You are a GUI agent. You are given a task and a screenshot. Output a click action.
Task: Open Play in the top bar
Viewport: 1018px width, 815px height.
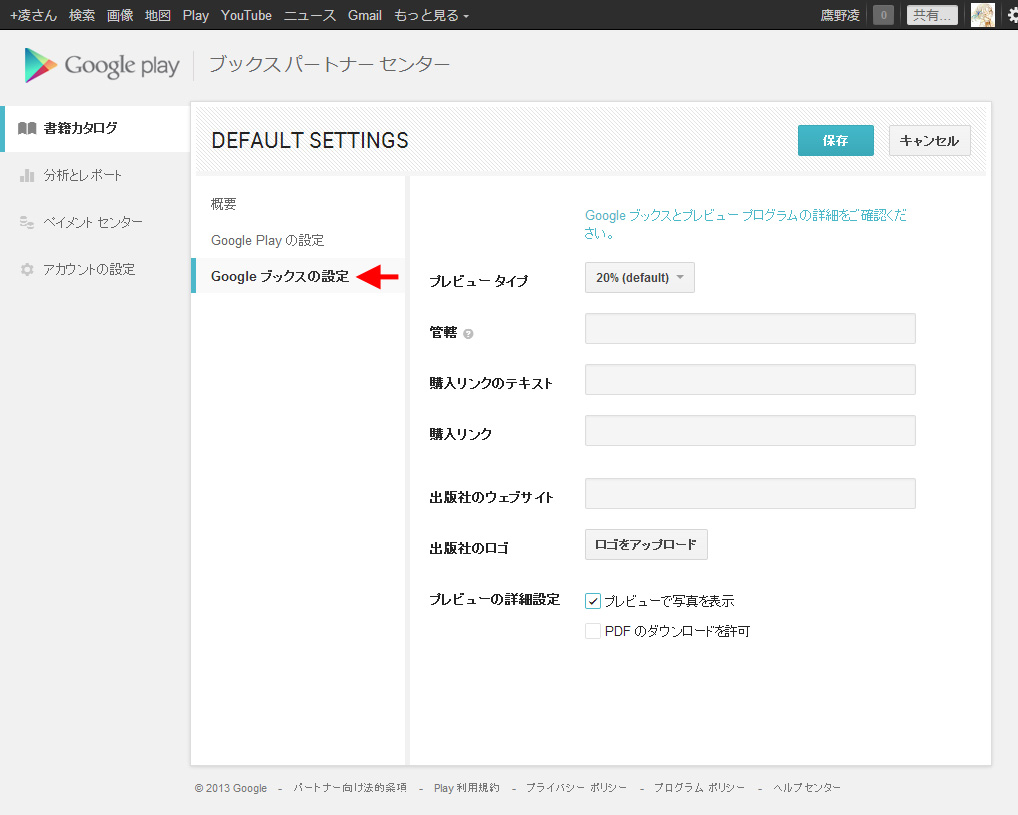(195, 15)
